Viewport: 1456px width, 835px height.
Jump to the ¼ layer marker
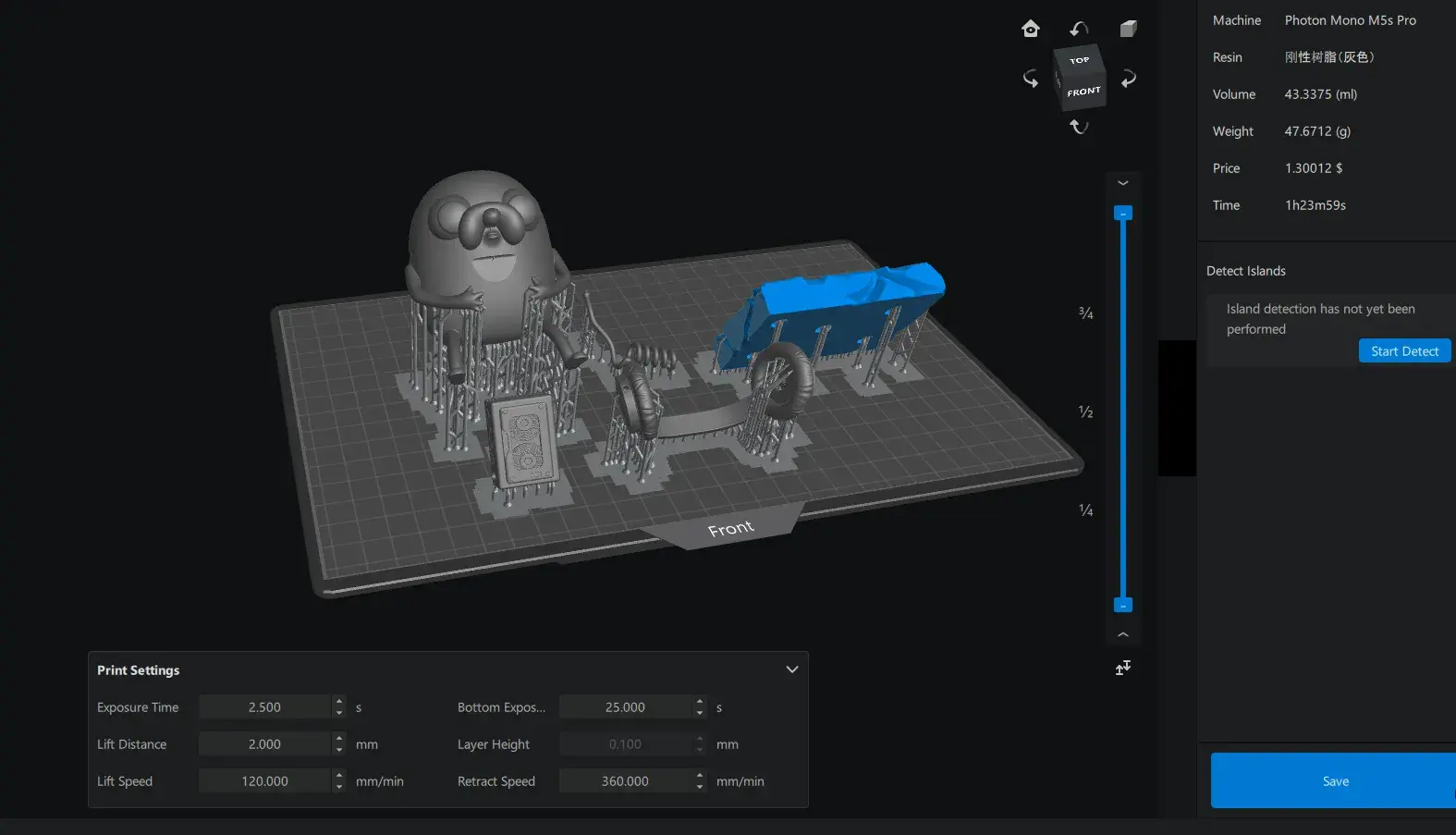point(1086,510)
